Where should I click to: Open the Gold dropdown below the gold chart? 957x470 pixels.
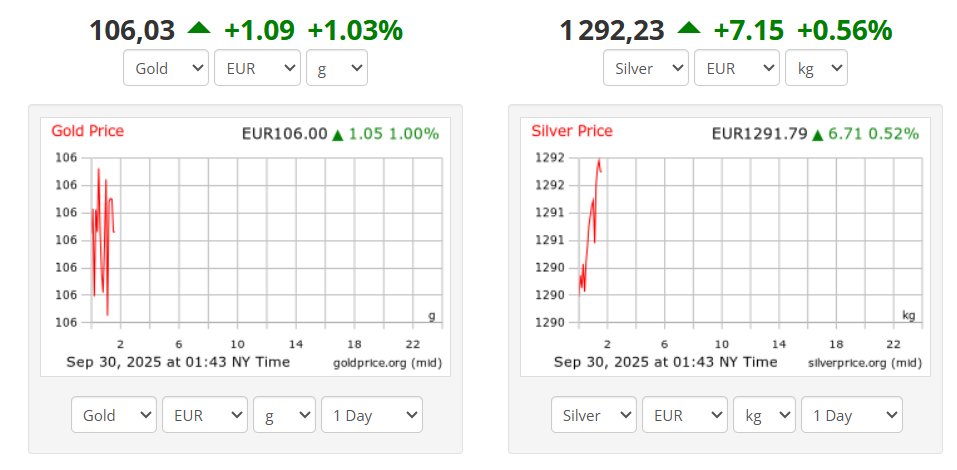click(x=114, y=415)
